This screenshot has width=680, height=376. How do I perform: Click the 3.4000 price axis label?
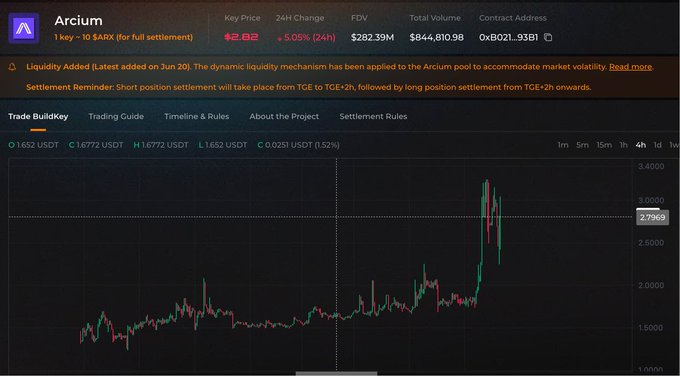(x=651, y=166)
